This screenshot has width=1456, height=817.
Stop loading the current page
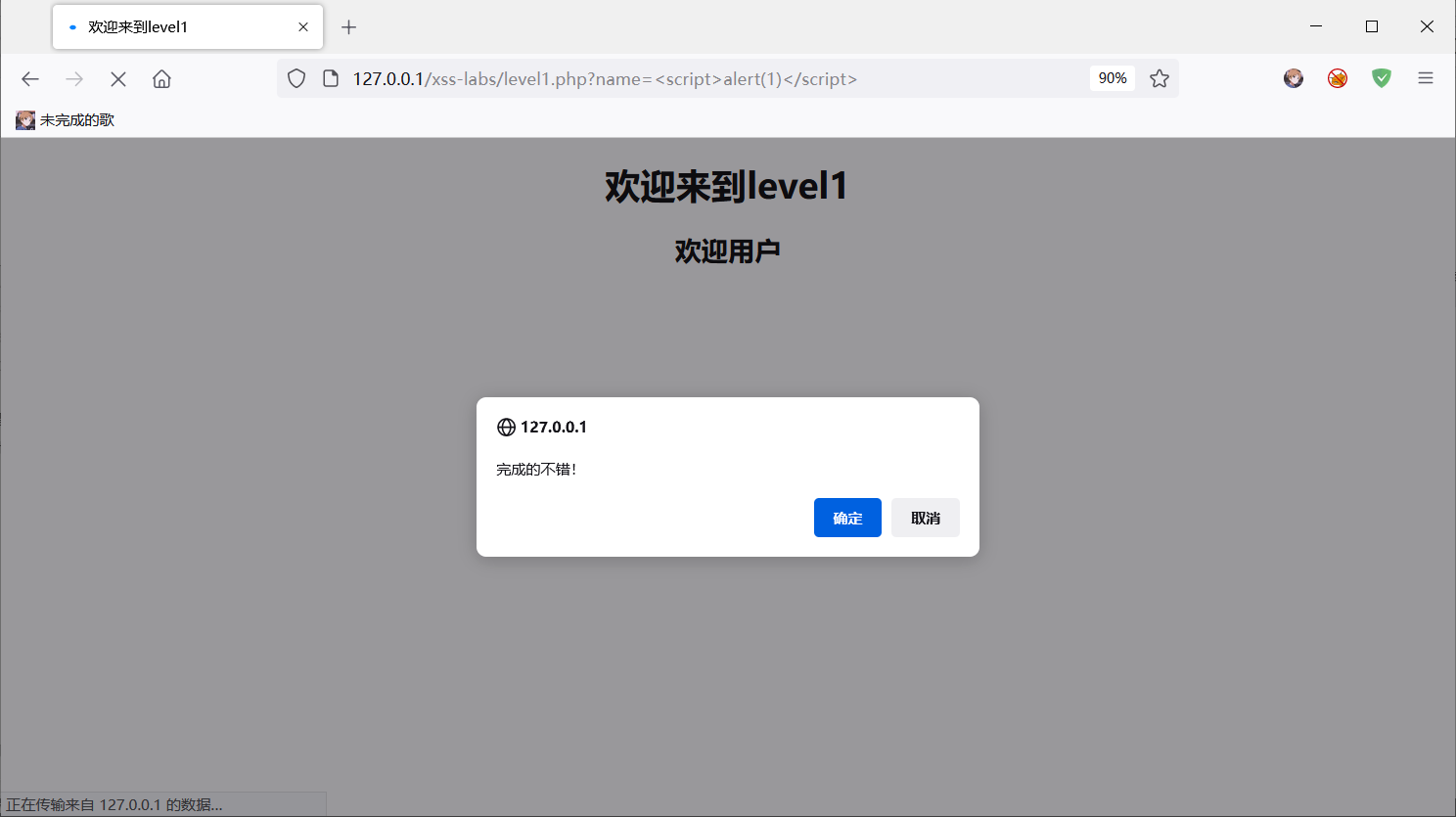coord(118,79)
